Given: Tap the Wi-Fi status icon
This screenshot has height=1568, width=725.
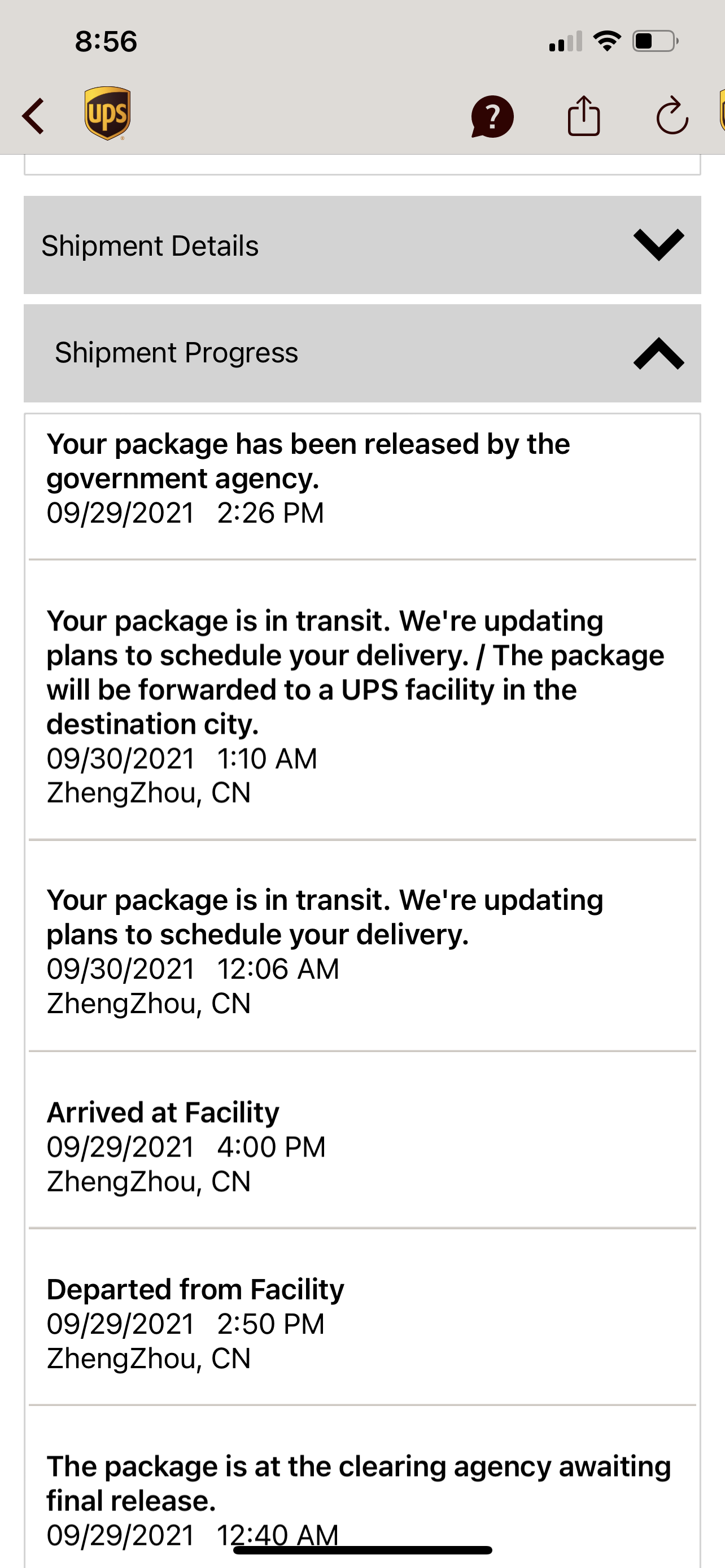Looking at the screenshot, I should 606,41.
